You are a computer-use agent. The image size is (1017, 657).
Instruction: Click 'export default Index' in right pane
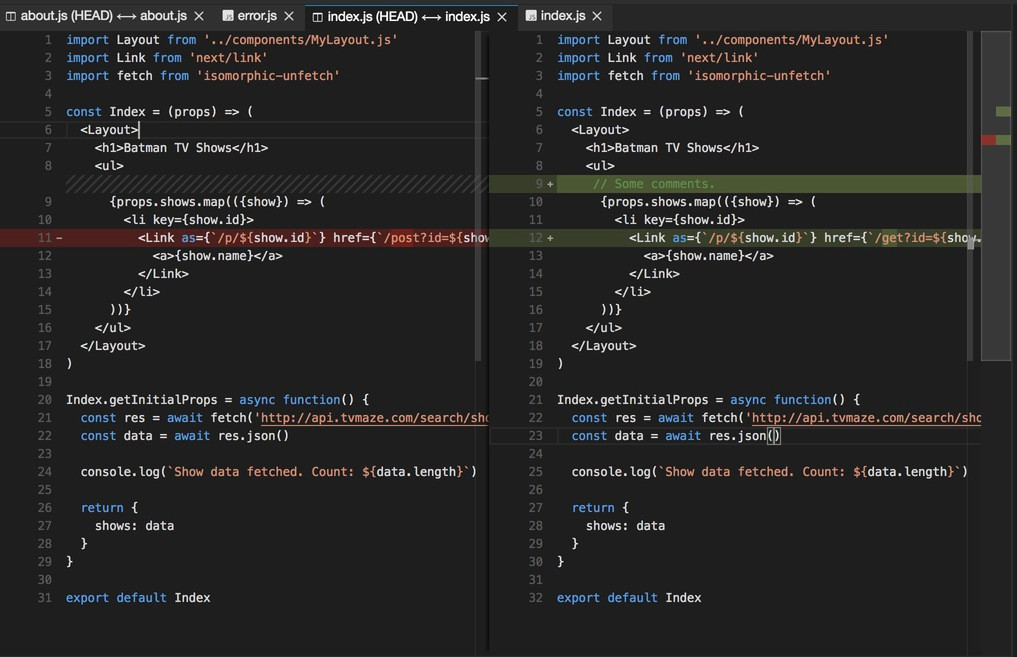(x=629, y=598)
